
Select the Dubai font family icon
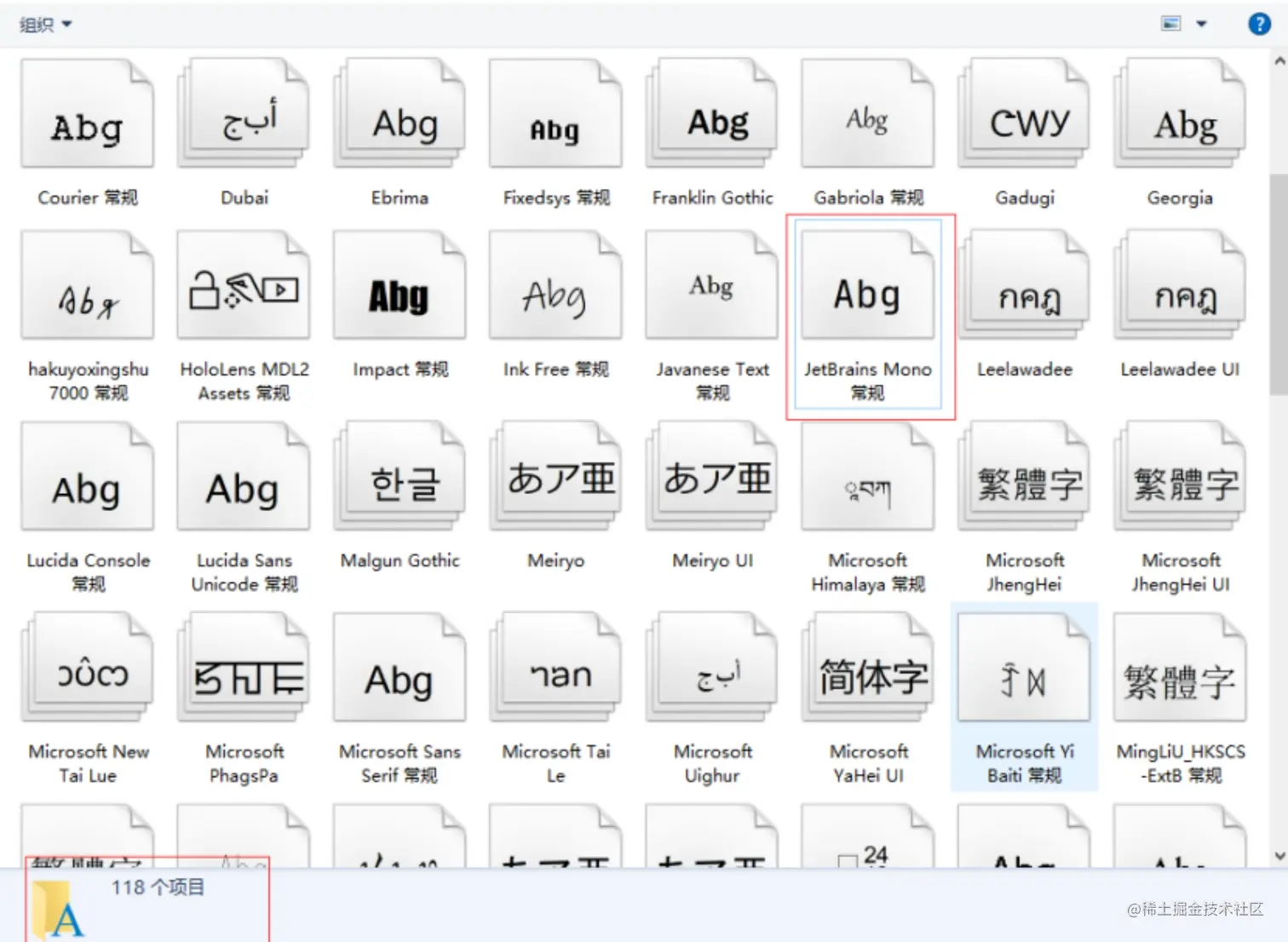tap(244, 113)
